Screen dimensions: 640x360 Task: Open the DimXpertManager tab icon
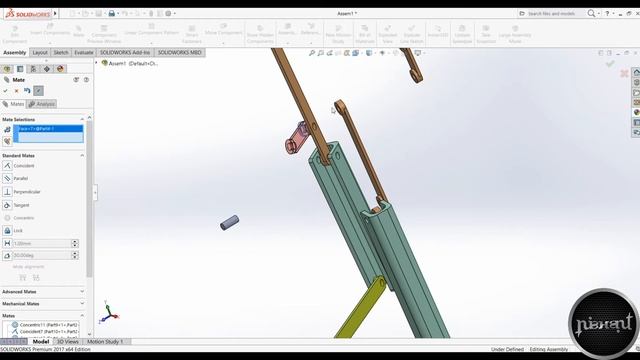(47, 69)
